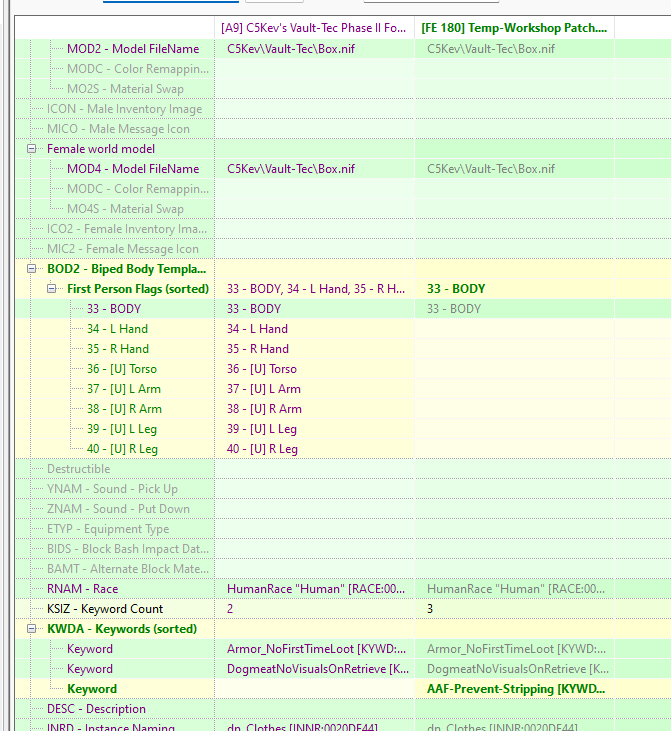Click Keyword Count value 2
Viewport: 671px width, 731px height.
click(230, 609)
